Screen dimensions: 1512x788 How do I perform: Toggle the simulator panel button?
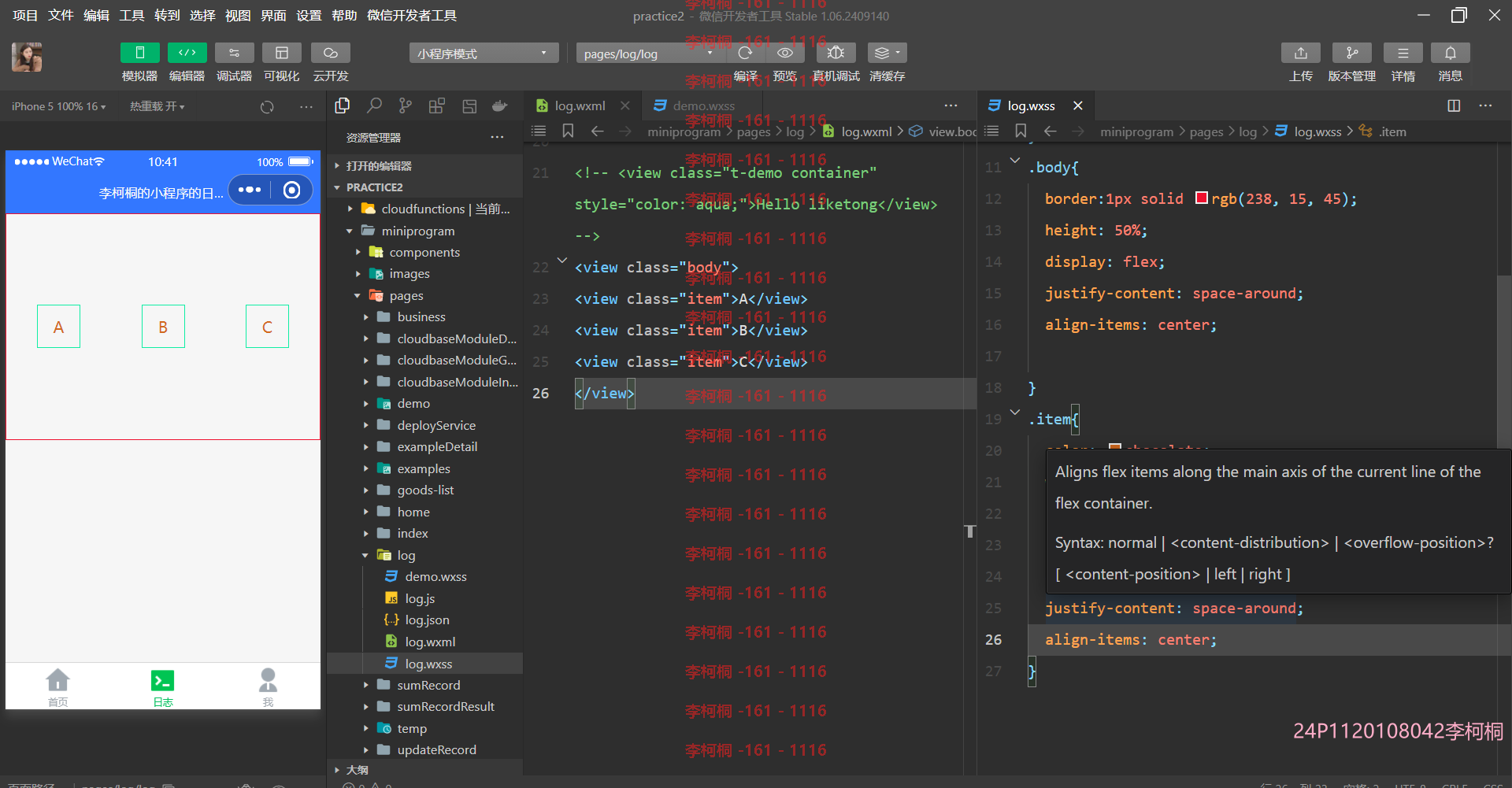(x=139, y=53)
